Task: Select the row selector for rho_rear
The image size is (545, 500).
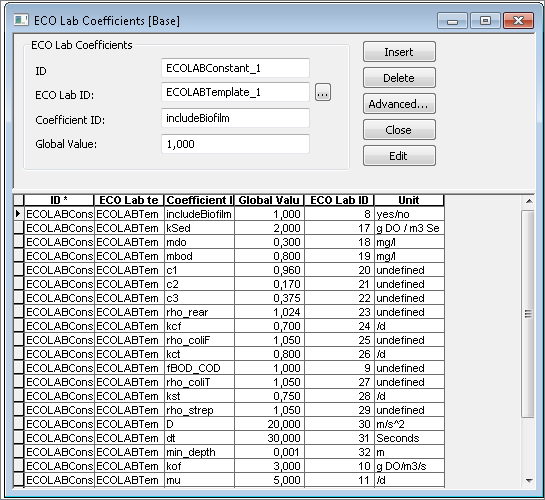Action: point(19,312)
